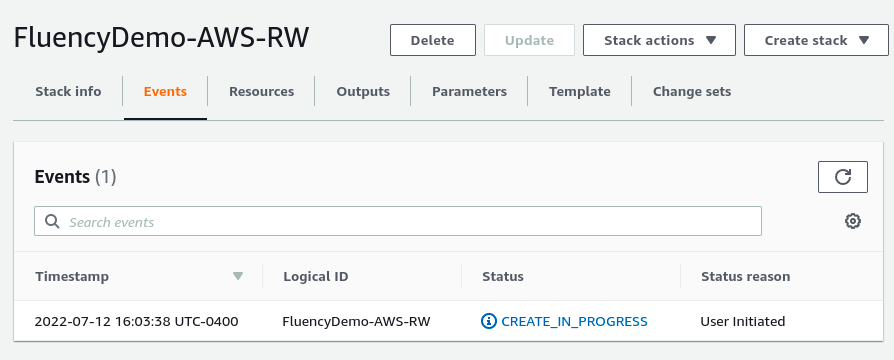Open the Stack info tab

(x=68, y=91)
